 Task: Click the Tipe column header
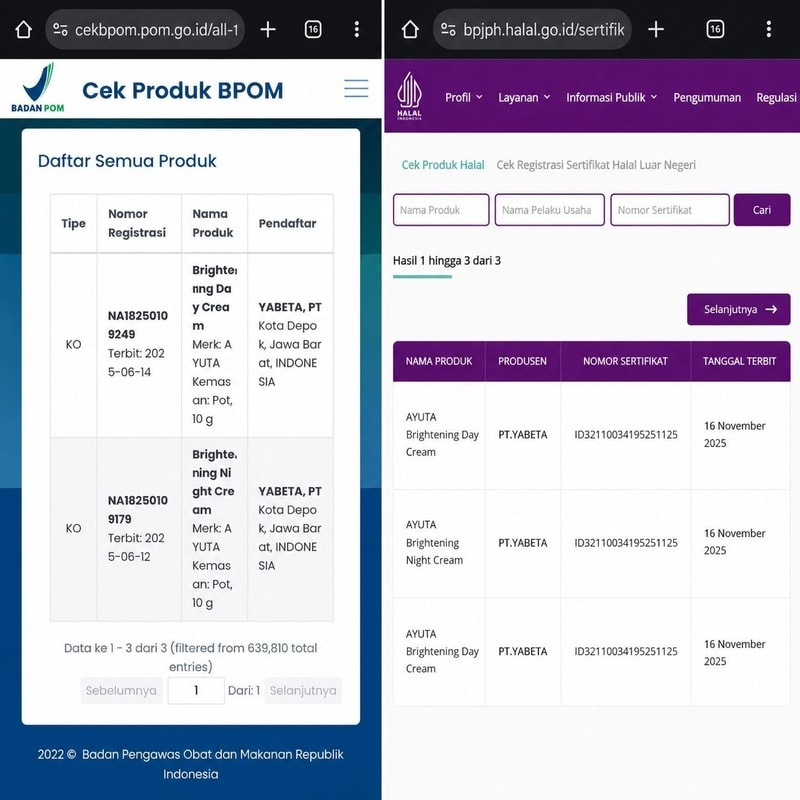tap(73, 223)
